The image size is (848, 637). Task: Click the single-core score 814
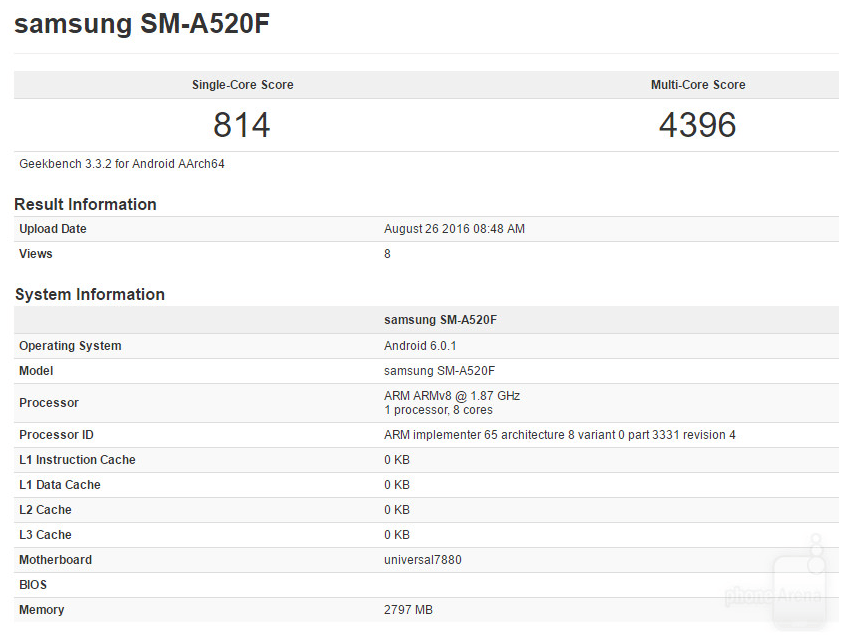(242, 125)
